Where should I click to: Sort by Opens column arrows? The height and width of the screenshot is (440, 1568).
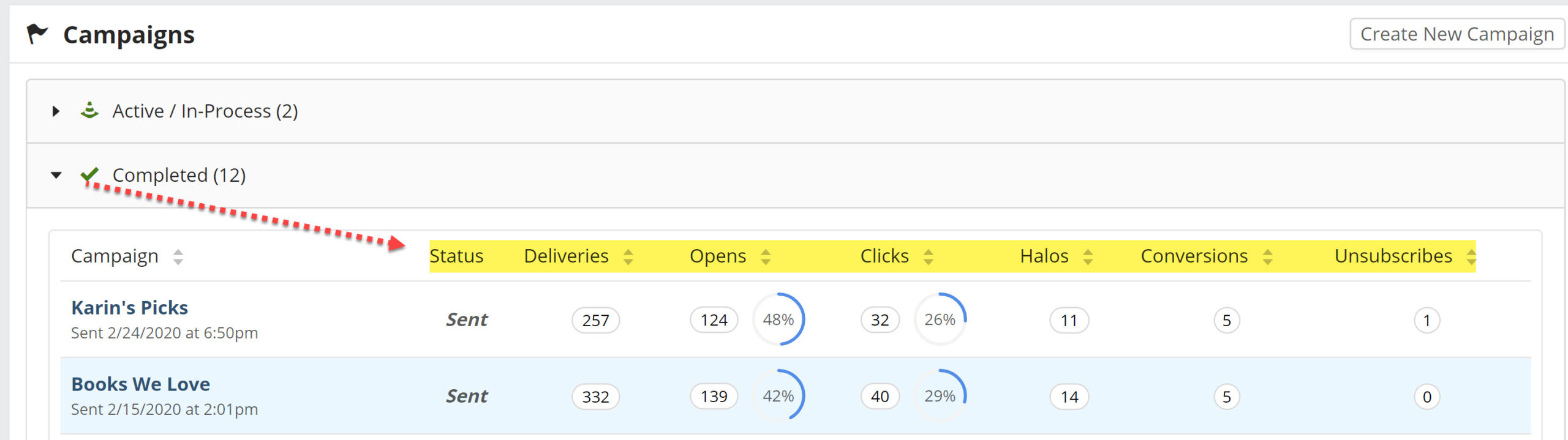click(765, 256)
